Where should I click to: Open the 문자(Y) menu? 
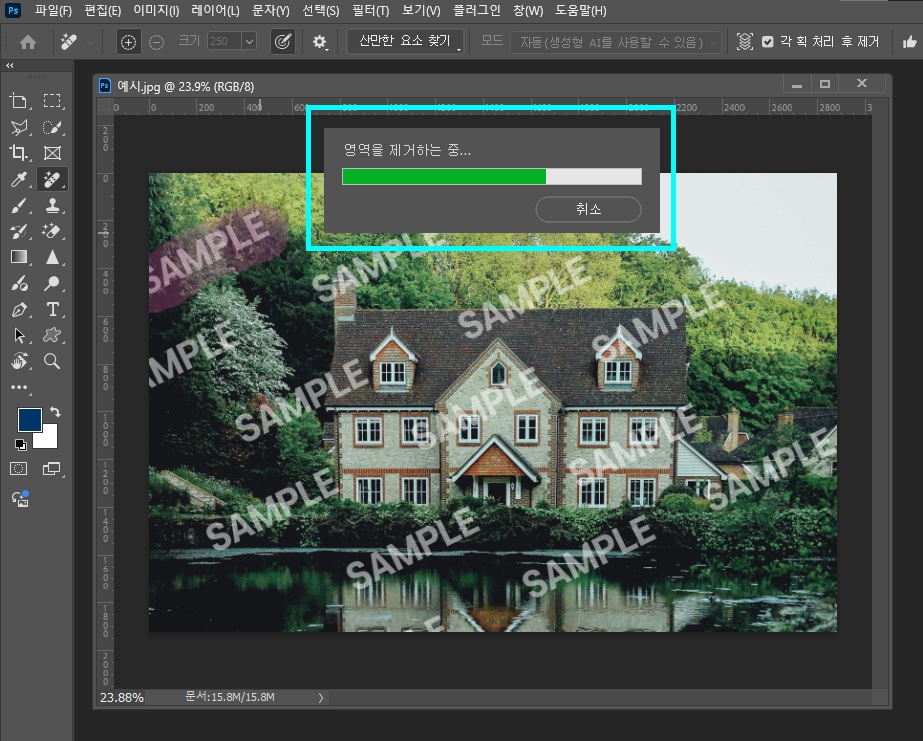[x=271, y=11]
